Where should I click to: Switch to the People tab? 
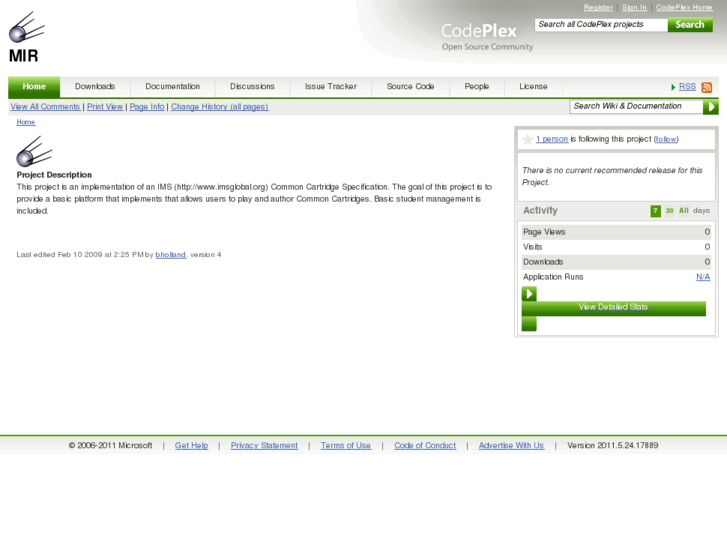point(477,87)
